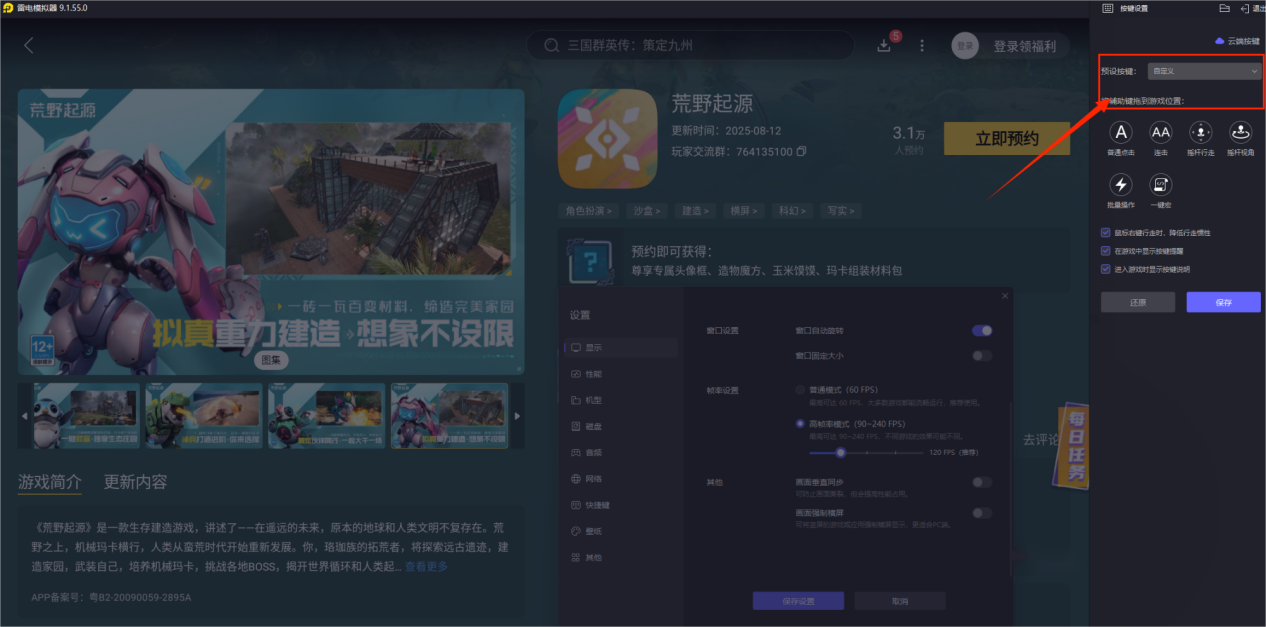Turn off the 窗口自动旋转 toggle
The height and width of the screenshot is (627, 1266).
click(x=981, y=330)
